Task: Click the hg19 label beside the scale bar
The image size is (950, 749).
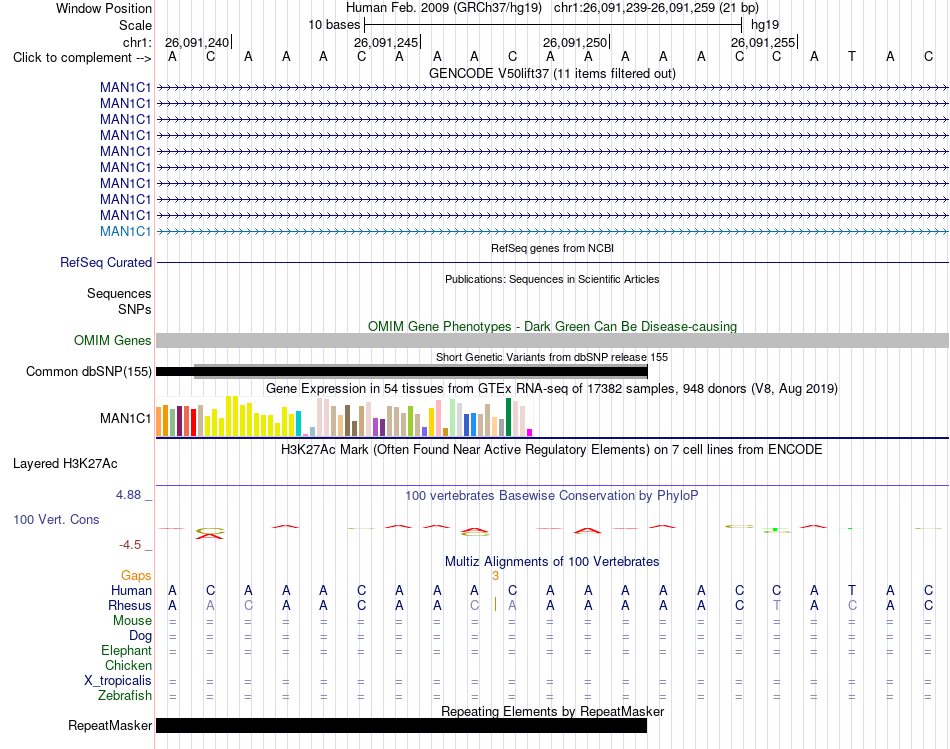Action: pyautogui.click(x=765, y=25)
